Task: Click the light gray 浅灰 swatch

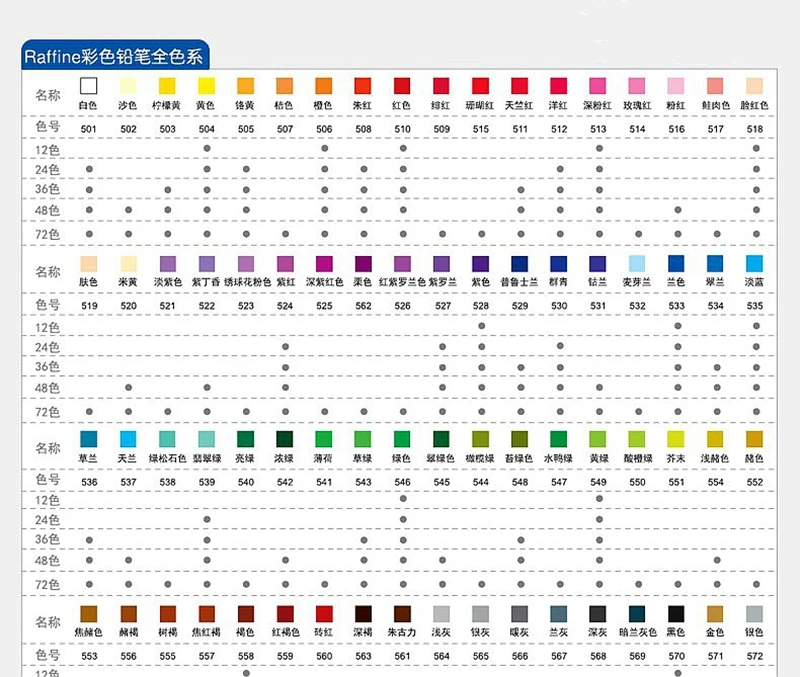Action: tap(441, 614)
